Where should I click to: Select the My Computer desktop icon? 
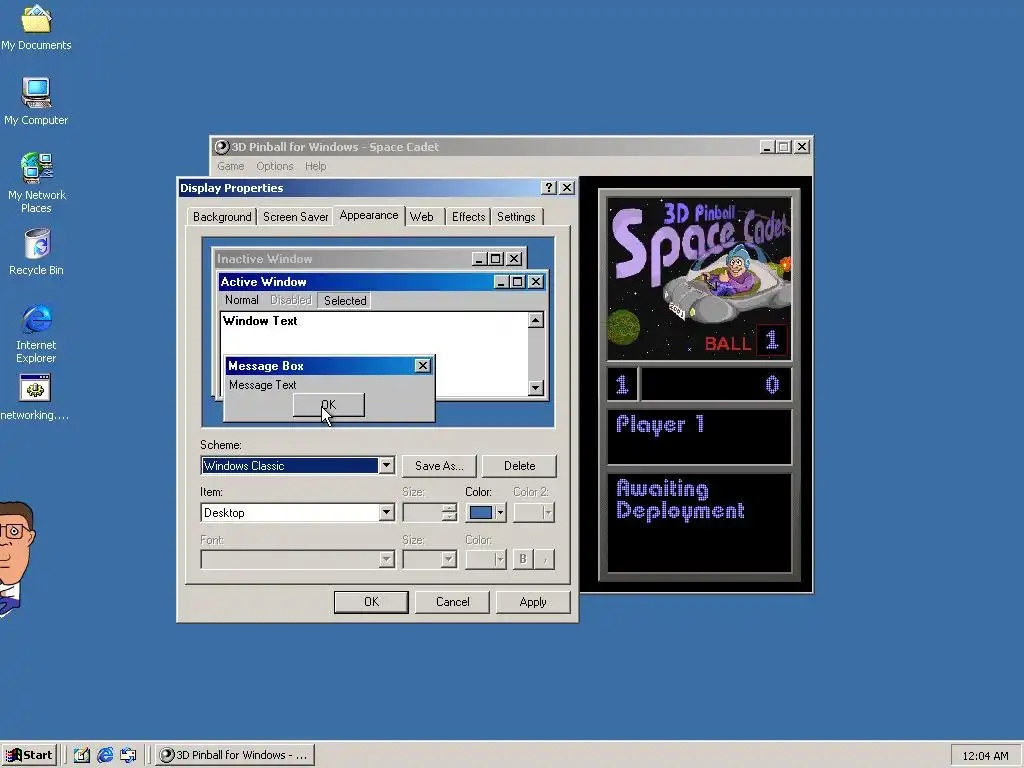[36, 101]
